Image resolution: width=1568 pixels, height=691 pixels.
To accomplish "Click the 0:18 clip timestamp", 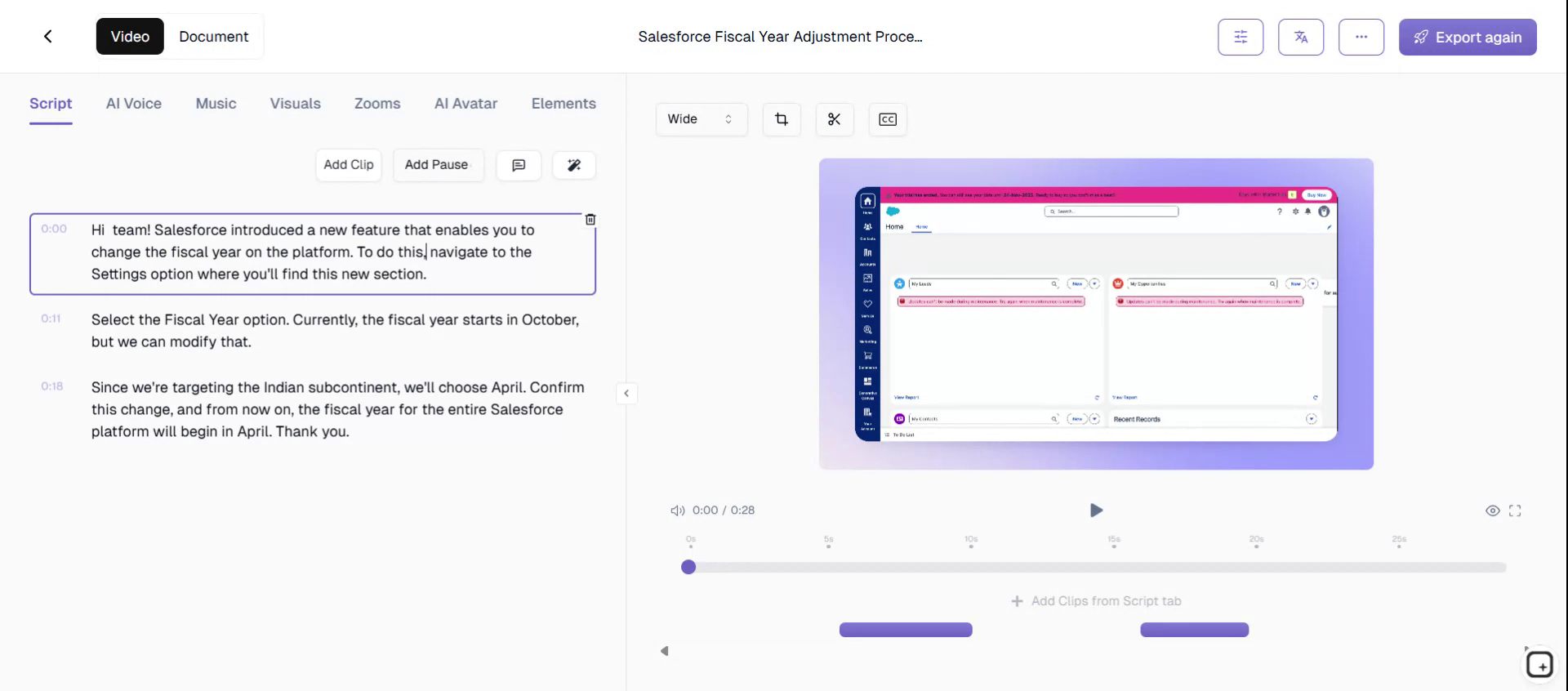I will tap(51, 386).
